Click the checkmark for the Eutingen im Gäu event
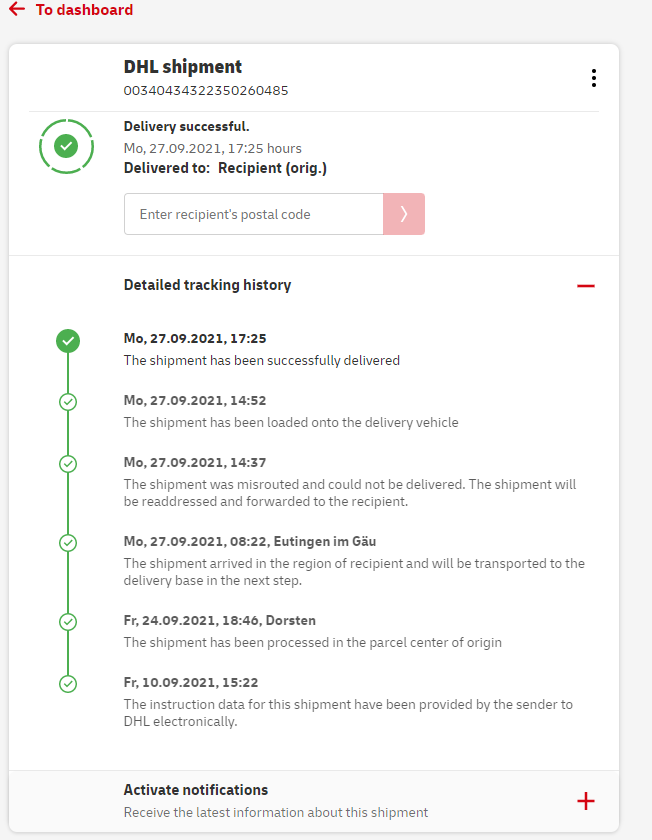 click(x=68, y=543)
